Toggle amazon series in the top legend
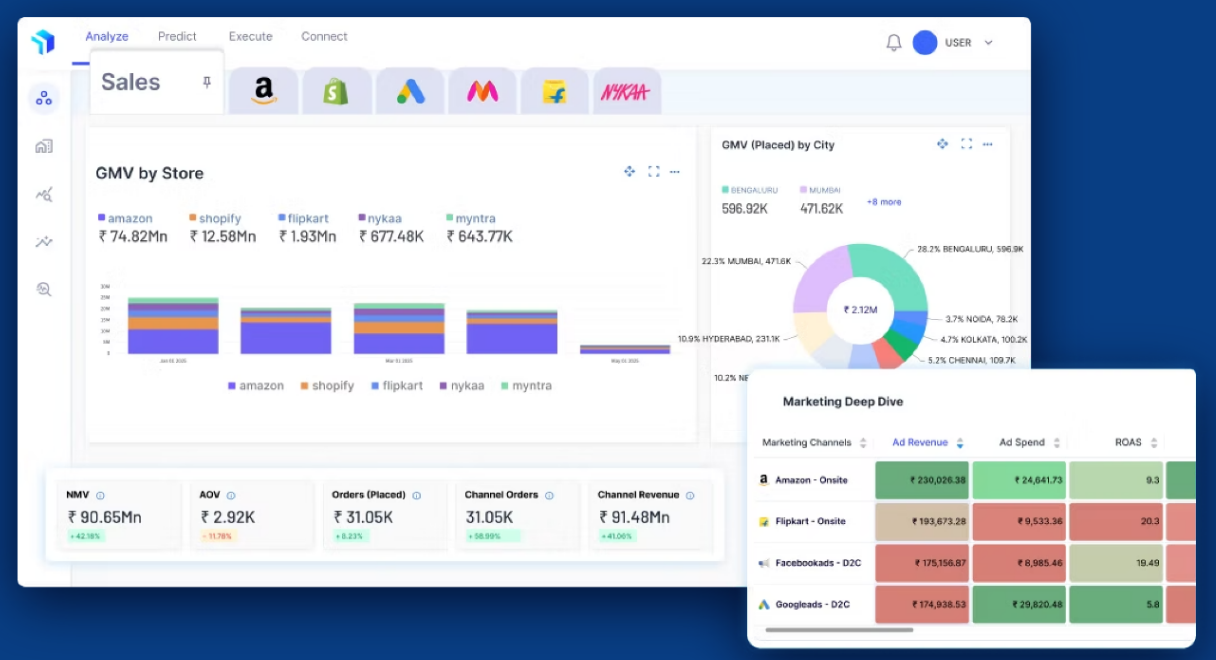Viewport: 1216px width, 660px height. [125, 218]
